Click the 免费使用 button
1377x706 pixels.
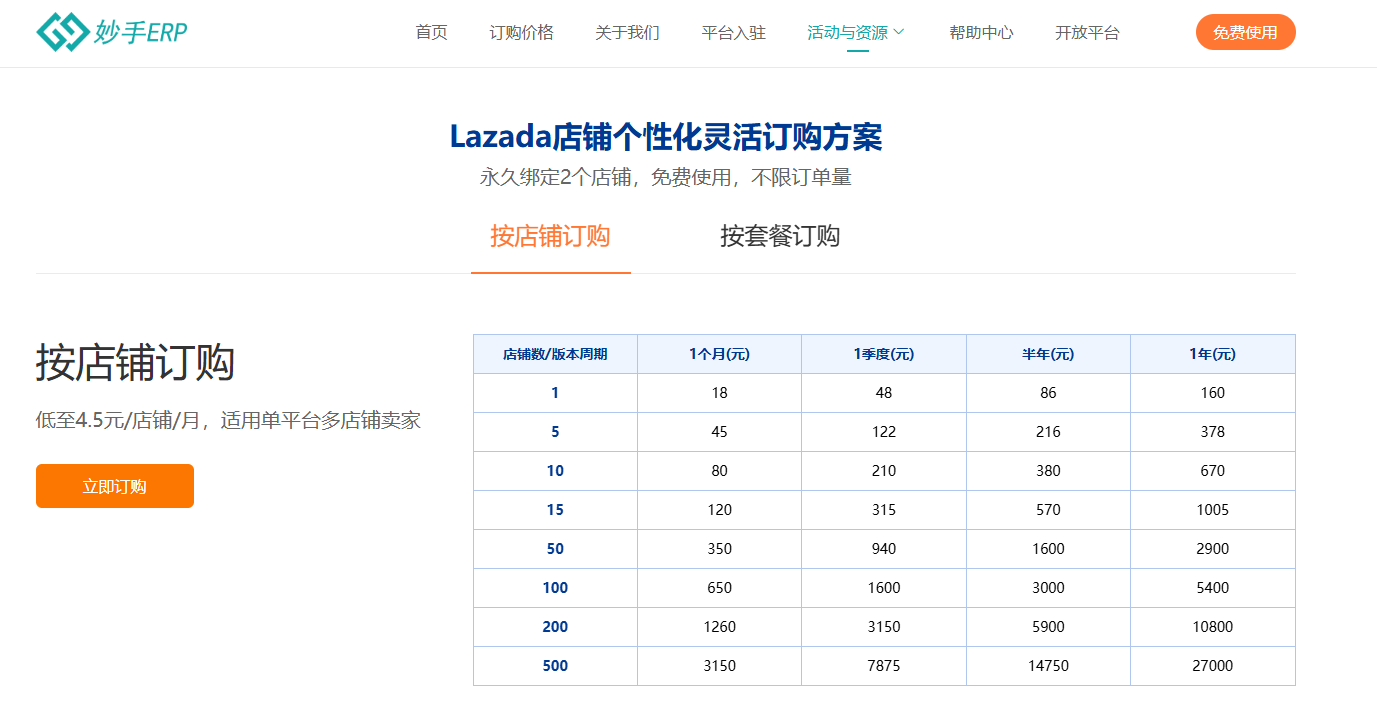[1245, 32]
